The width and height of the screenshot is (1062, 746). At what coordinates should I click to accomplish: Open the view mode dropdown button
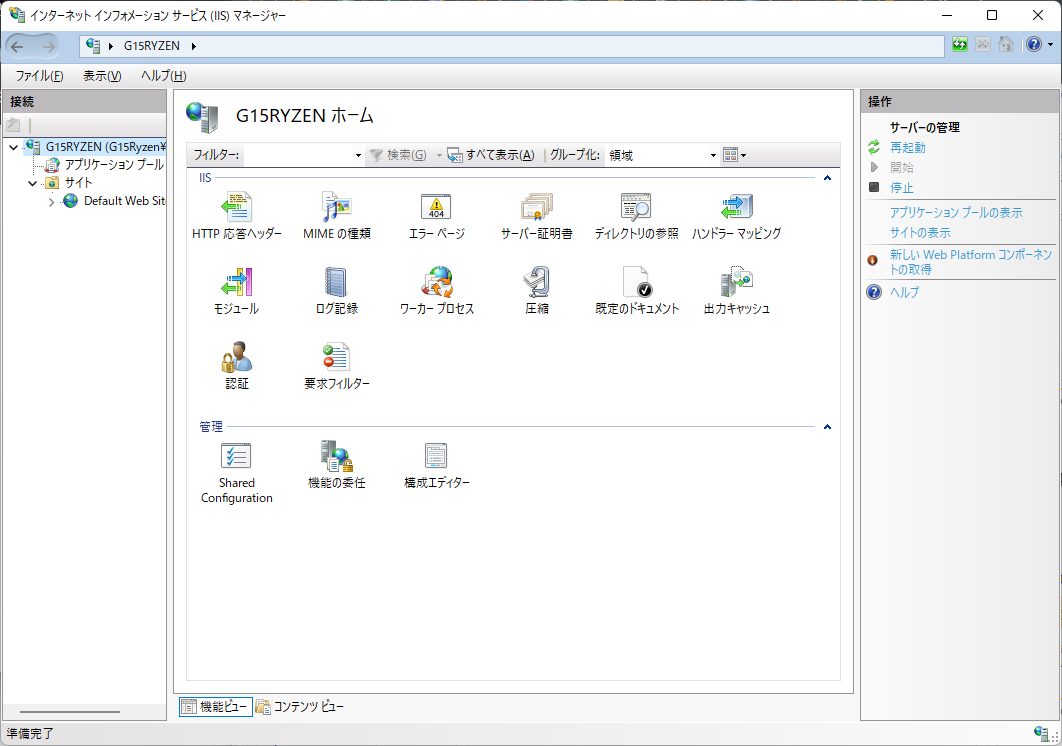734,155
